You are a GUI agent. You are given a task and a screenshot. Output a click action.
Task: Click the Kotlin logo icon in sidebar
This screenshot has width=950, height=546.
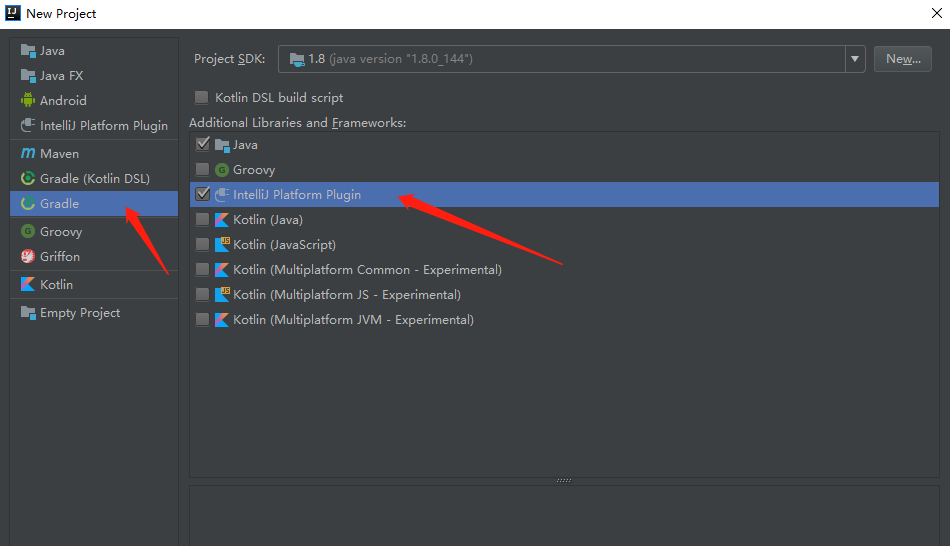28,284
